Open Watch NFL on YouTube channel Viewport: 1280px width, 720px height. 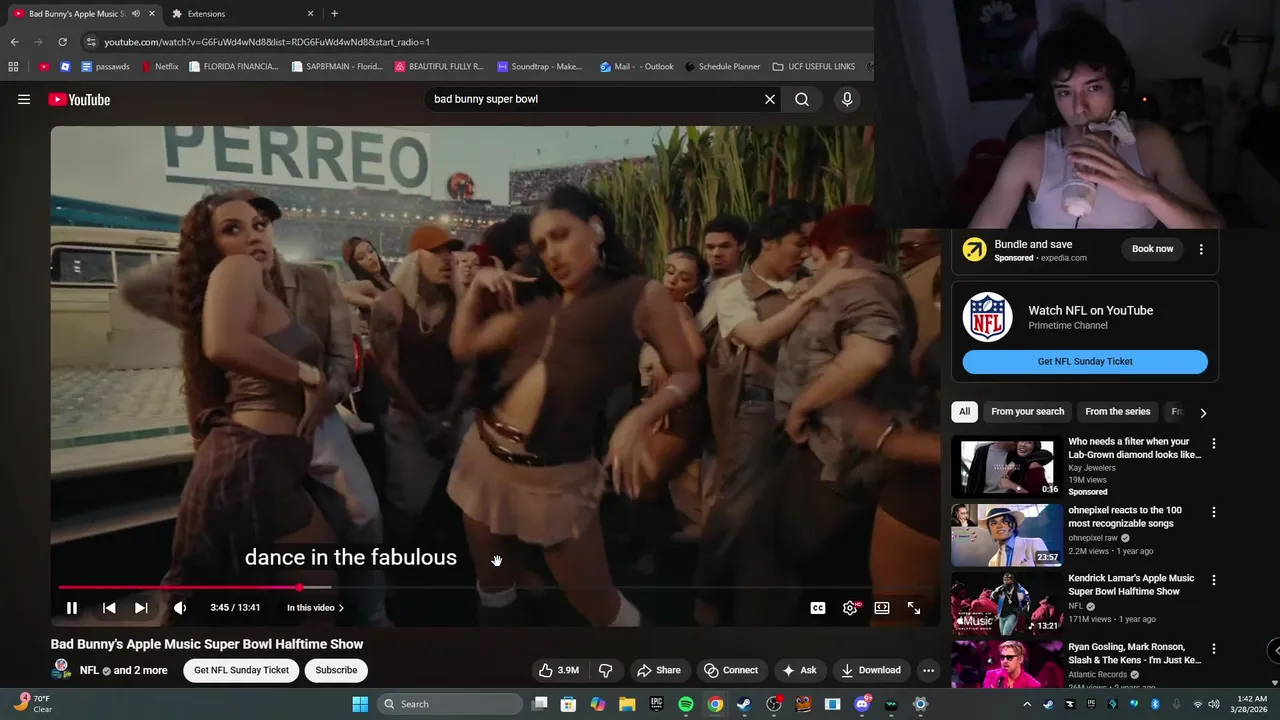click(x=1085, y=317)
